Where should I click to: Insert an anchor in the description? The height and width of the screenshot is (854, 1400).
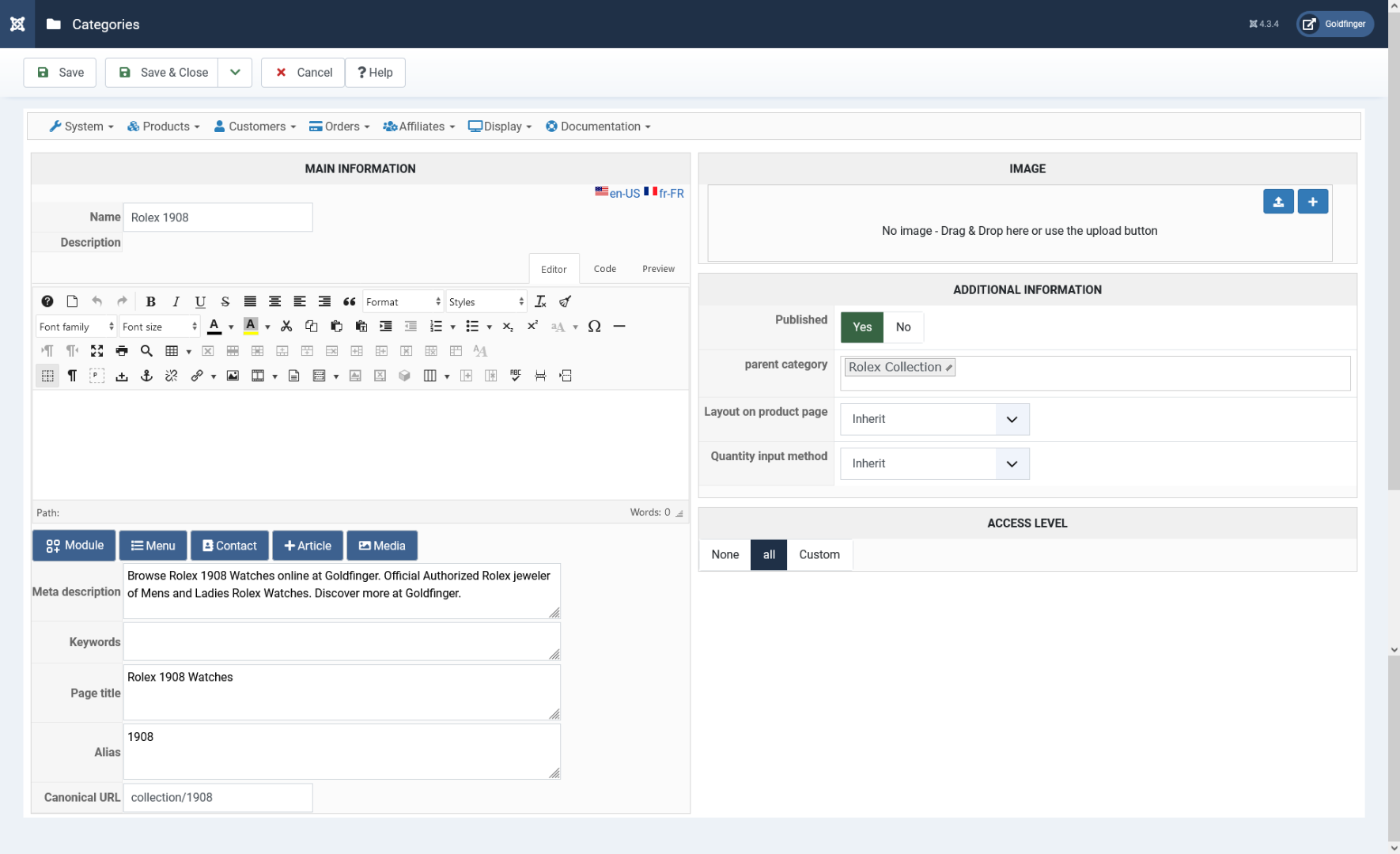pyautogui.click(x=146, y=376)
